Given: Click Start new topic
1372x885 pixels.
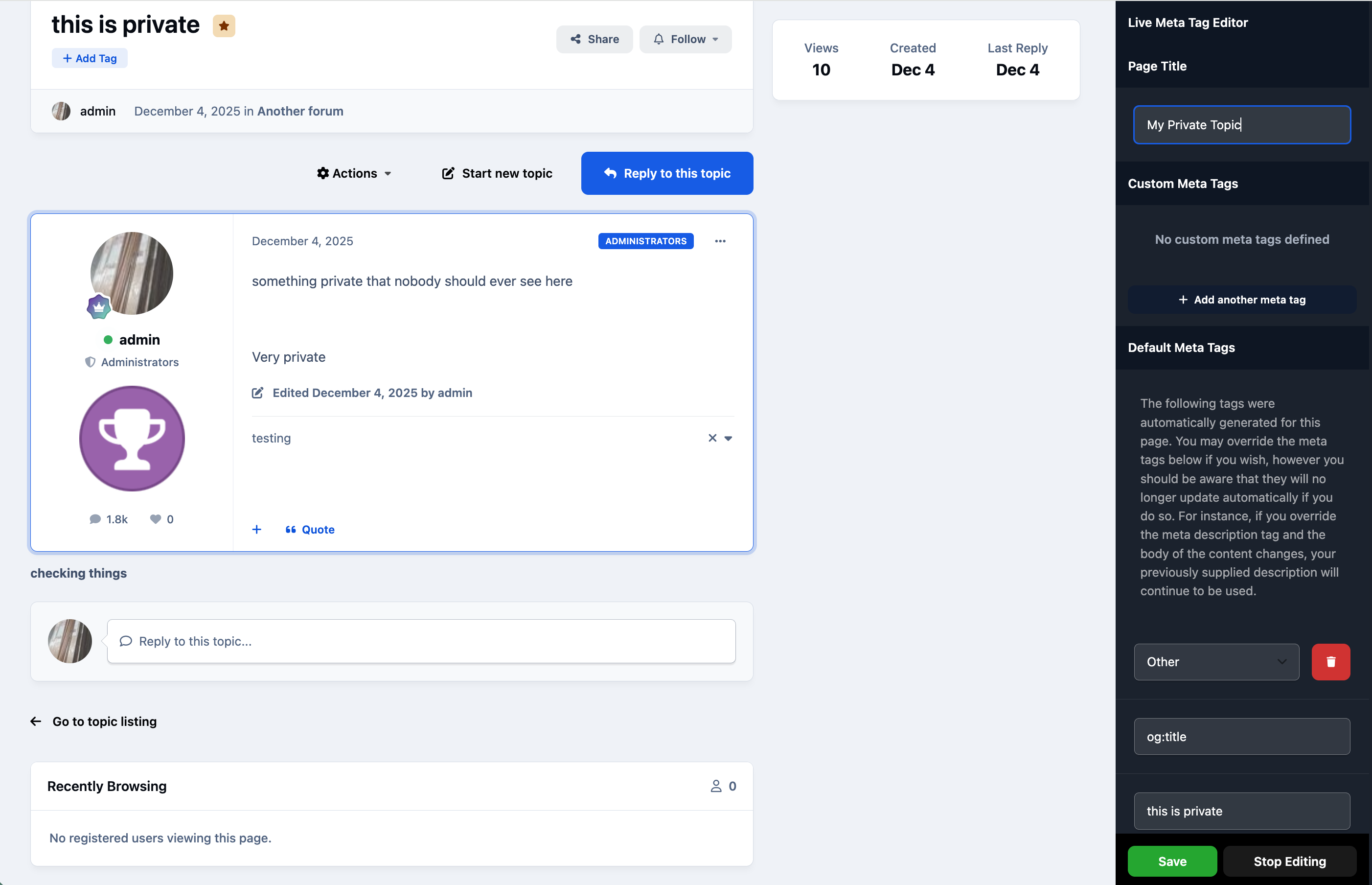Looking at the screenshot, I should click(x=497, y=173).
